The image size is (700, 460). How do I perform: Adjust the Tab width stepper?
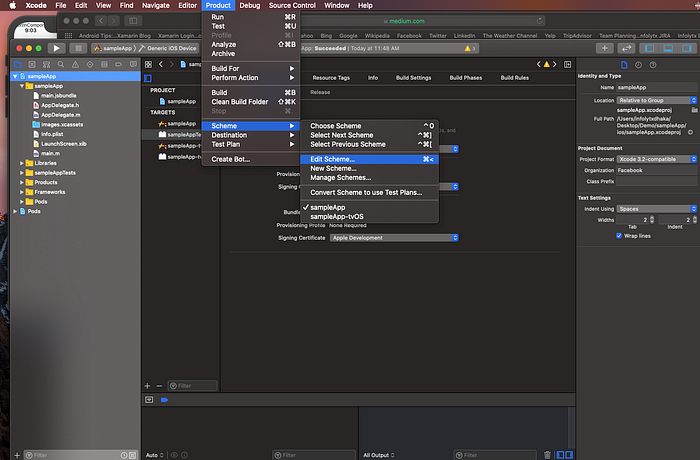tap(652, 220)
